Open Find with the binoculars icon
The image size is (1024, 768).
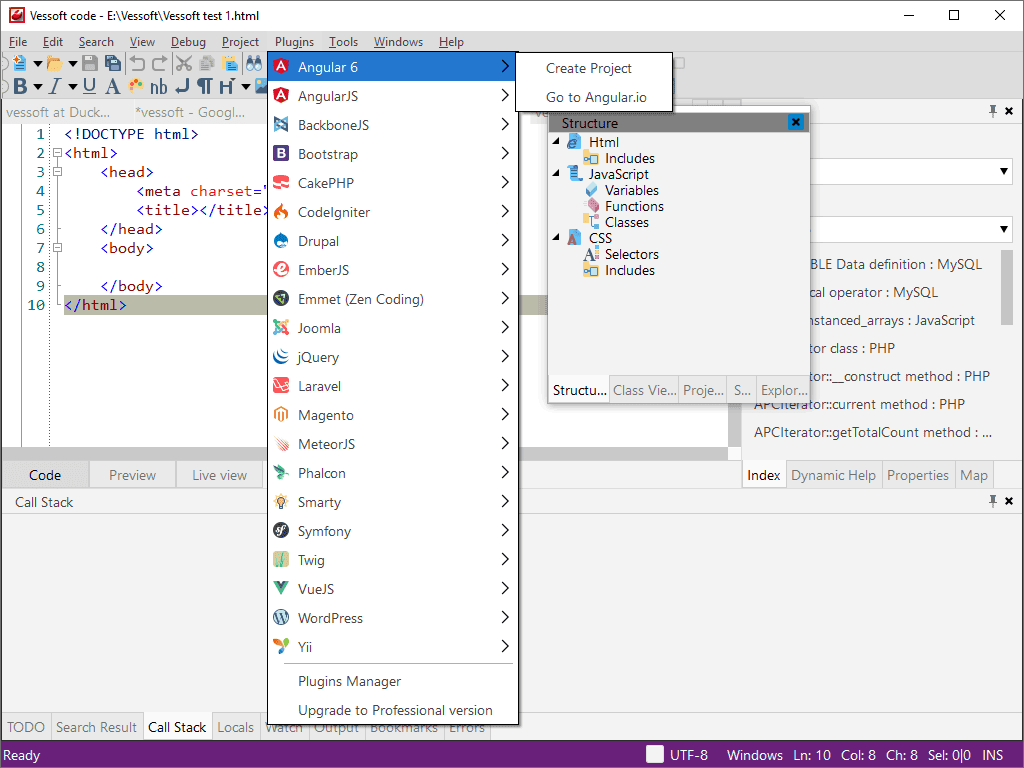[254, 63]
